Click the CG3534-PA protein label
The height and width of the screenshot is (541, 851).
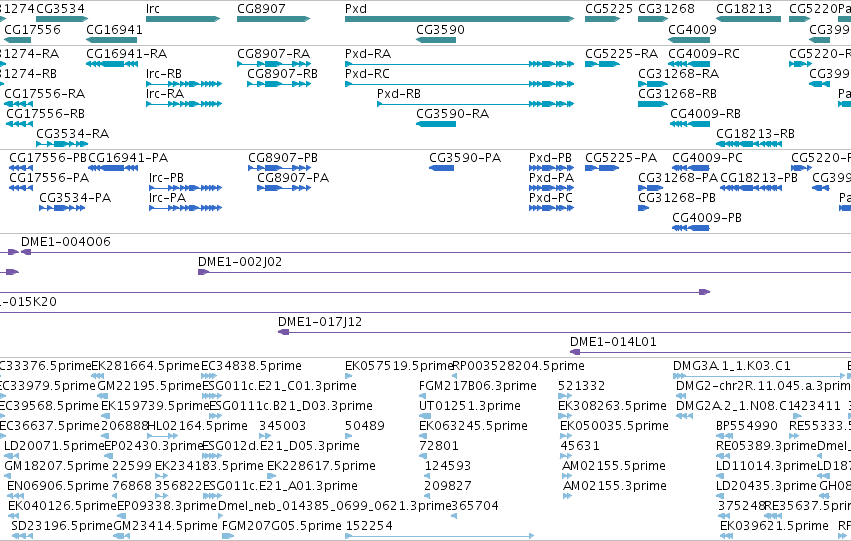click(x=75, y=198)
